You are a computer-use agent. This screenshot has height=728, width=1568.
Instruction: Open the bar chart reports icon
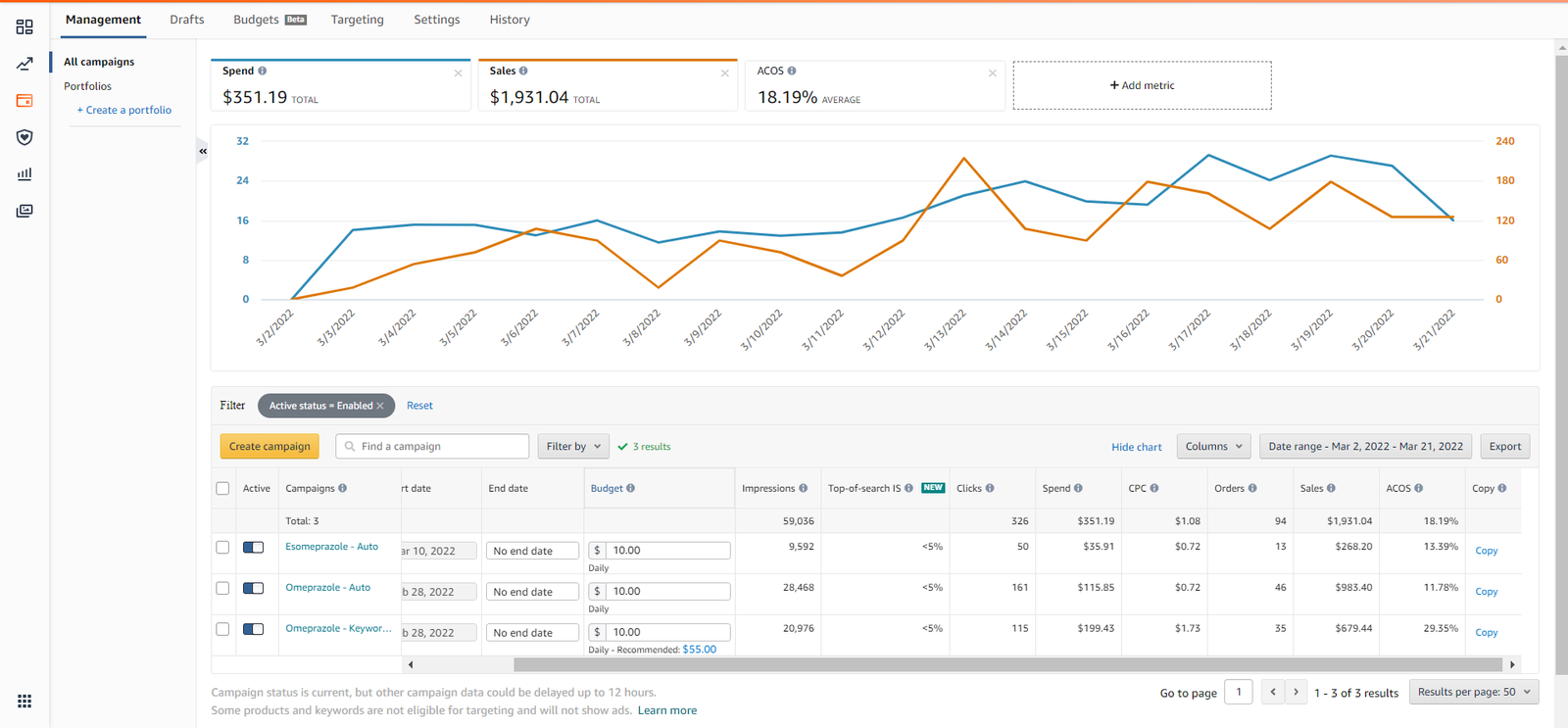[x=24, y=174]
